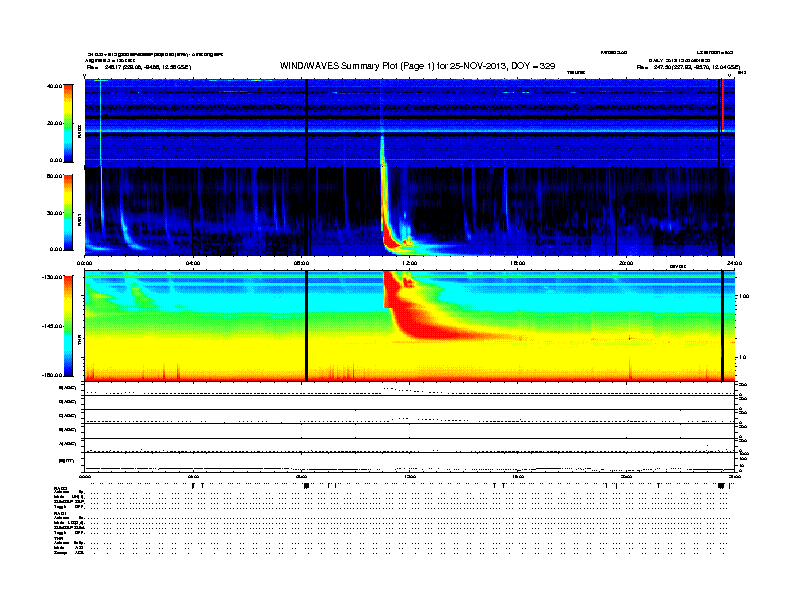Screen dimensions: 792x612
Task: Click the 16:00 label under the RAD1 spectrogram
Action: pos(518,263)
